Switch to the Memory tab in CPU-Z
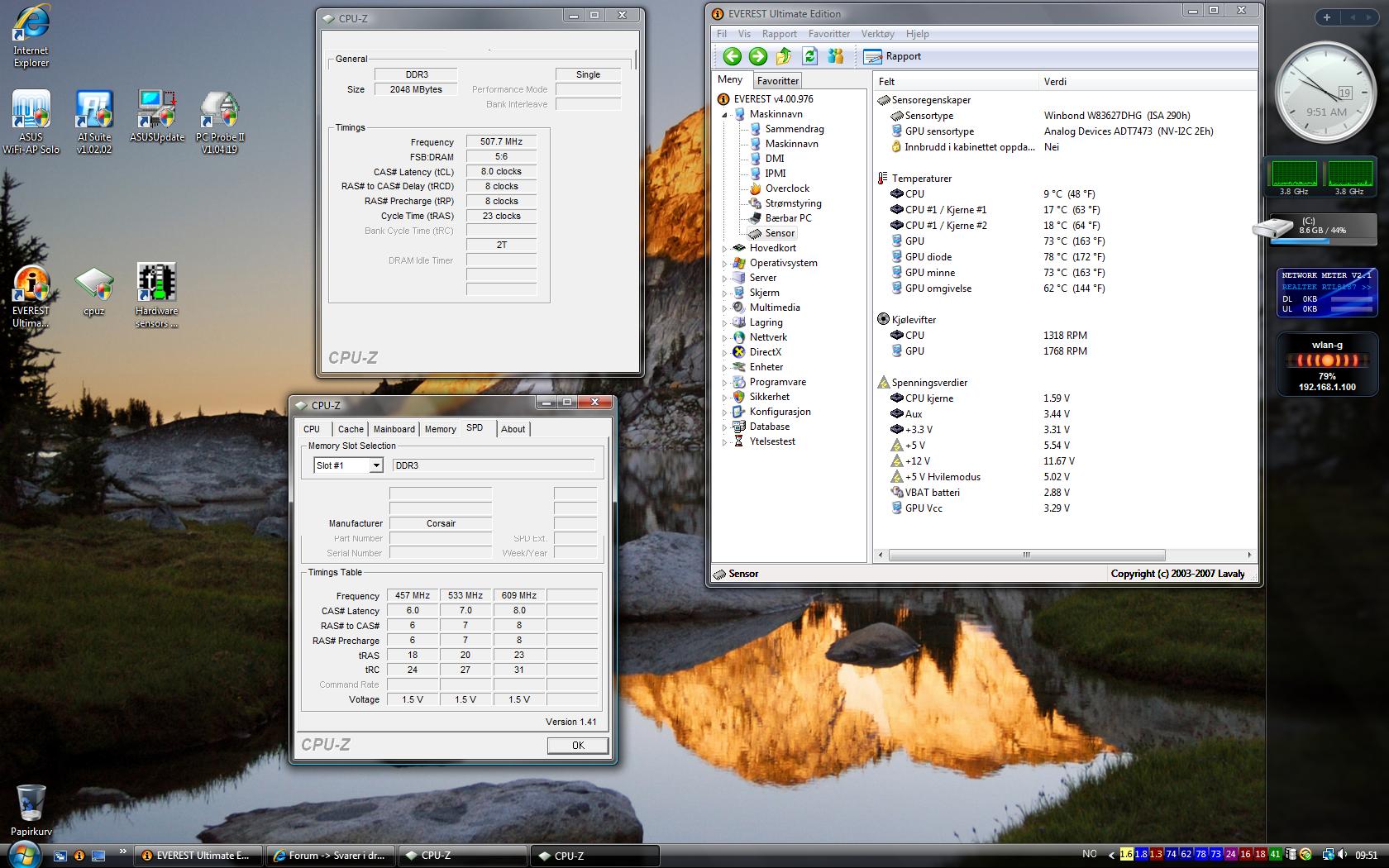 pos(440,429)
